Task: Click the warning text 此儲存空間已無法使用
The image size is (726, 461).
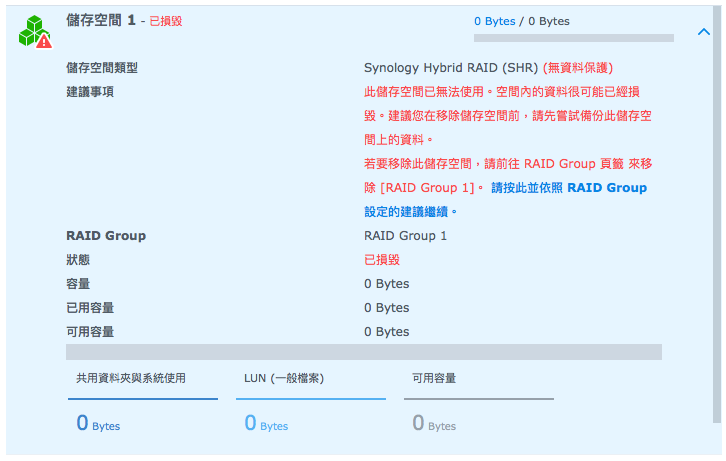Action: pyautogui.click(x=424, y=92)
